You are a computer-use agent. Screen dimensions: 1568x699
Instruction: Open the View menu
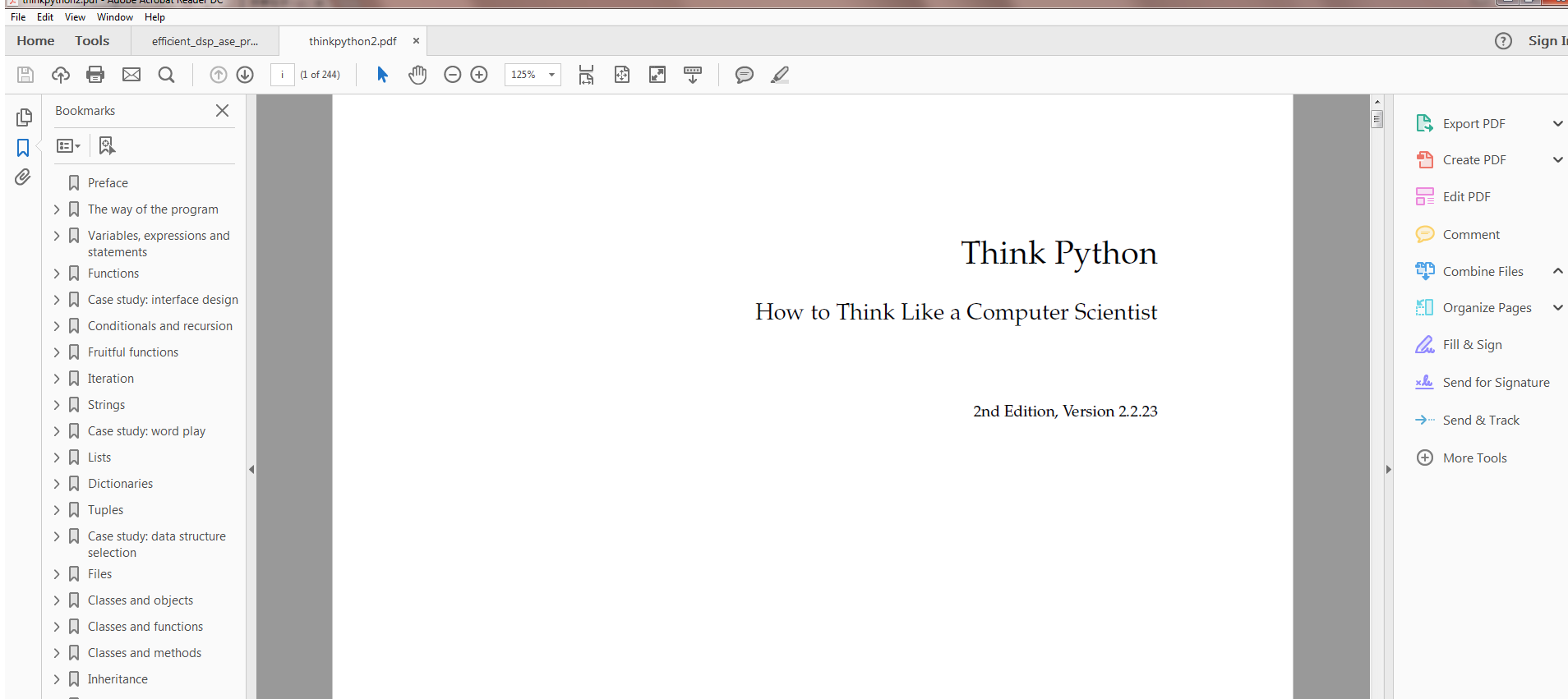coord(75,17)
